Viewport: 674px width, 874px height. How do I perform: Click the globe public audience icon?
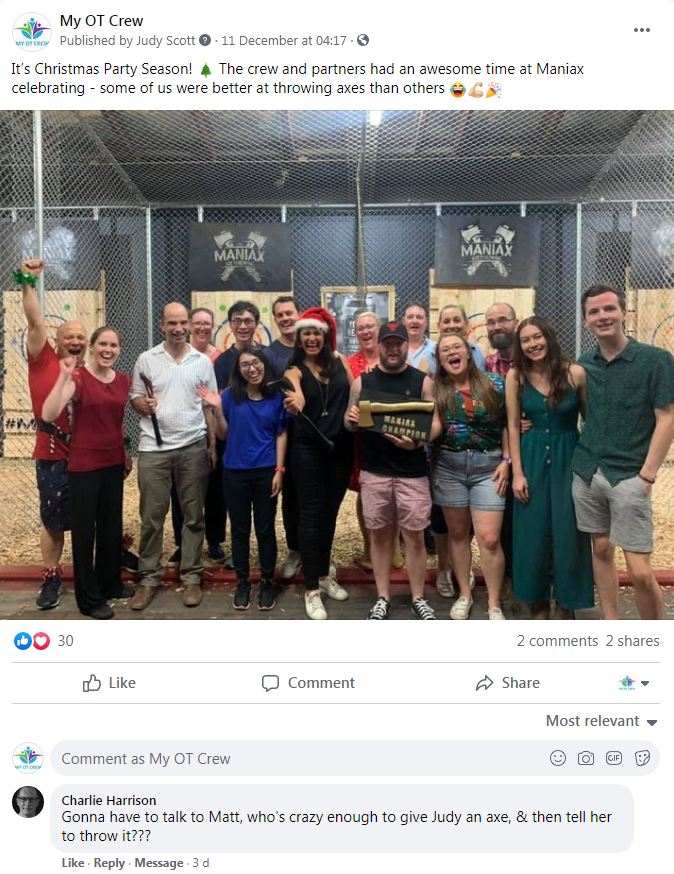363,40
